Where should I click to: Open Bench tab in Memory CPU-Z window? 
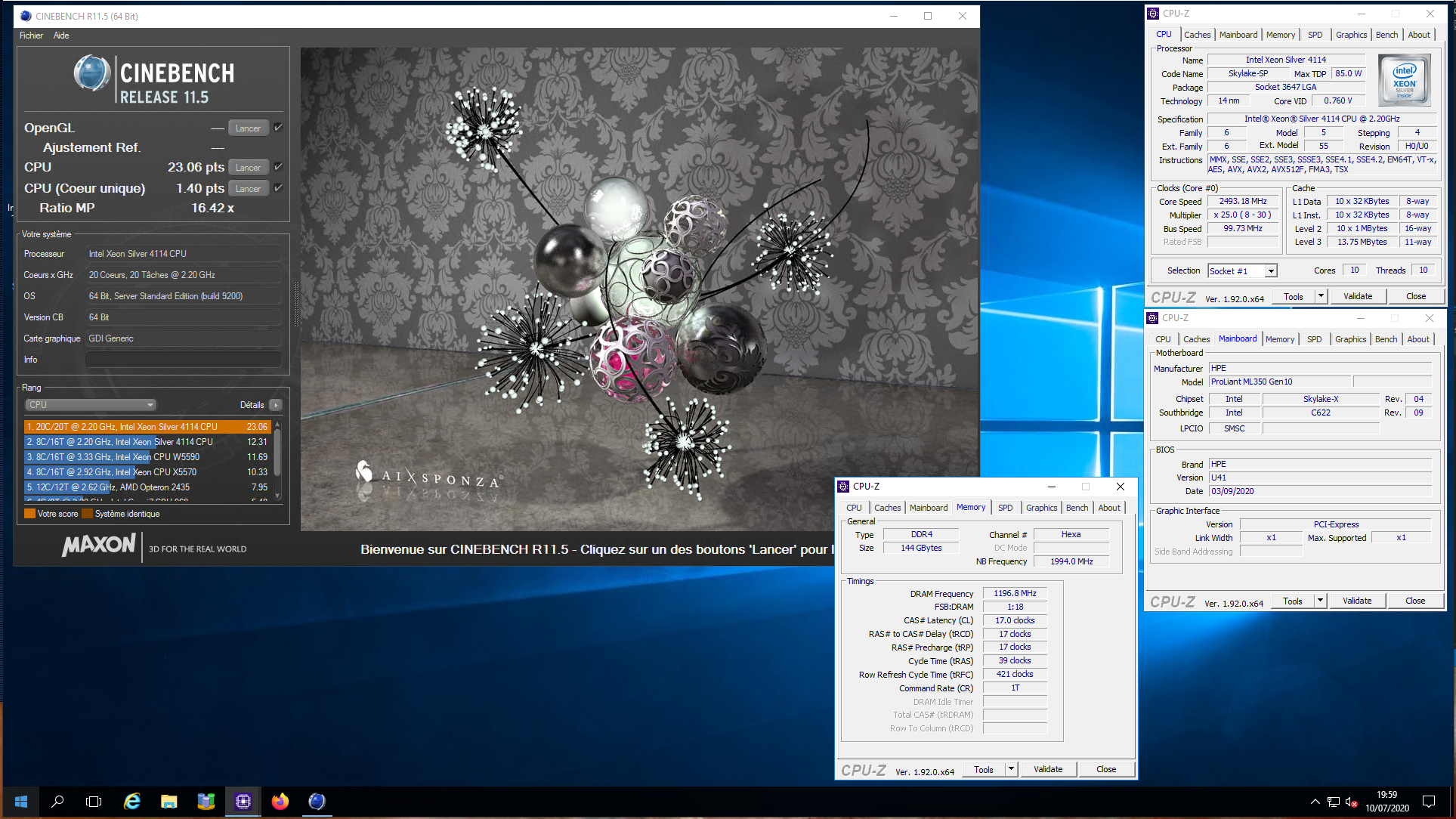[x=1077, y=508]
